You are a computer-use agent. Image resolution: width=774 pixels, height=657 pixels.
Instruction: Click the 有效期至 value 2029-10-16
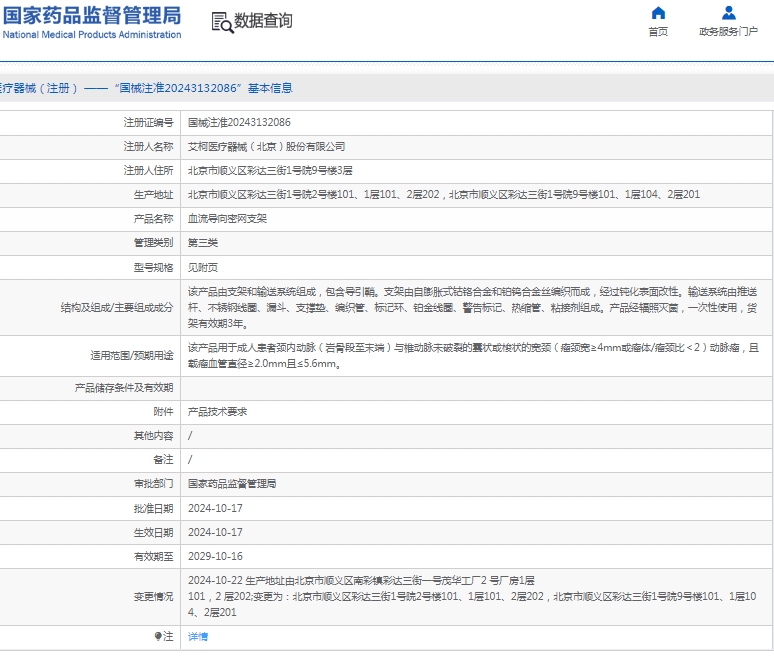(215, 556)
